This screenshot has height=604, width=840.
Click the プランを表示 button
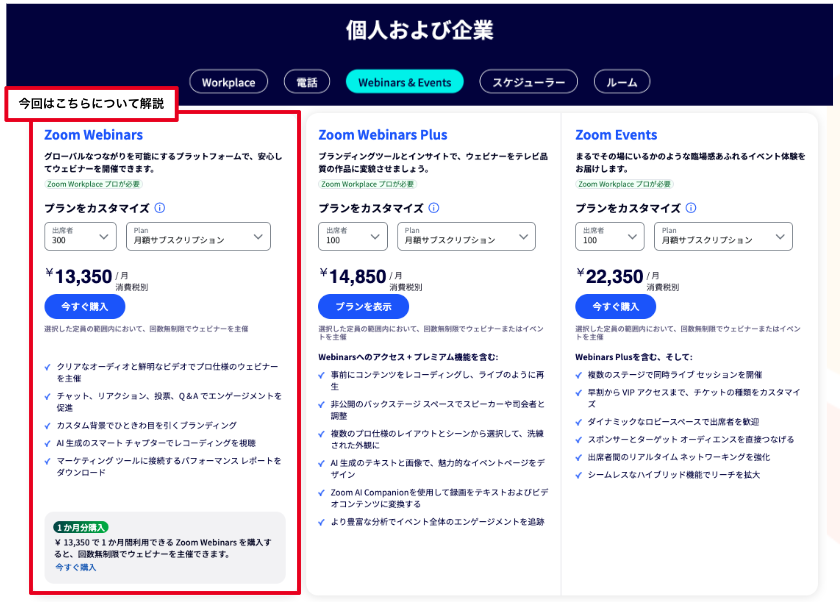click(x=363, y=306)
